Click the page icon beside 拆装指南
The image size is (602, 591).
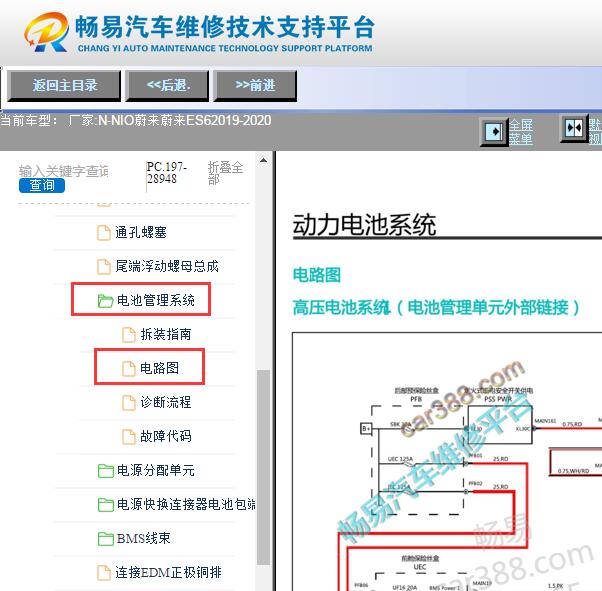tap(129, 334)
